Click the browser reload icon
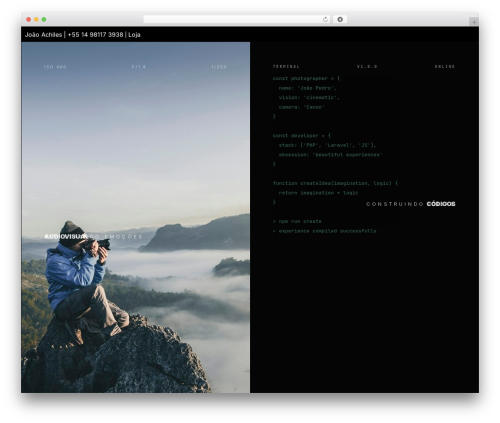The image size is (500, 423). point(325,20)
